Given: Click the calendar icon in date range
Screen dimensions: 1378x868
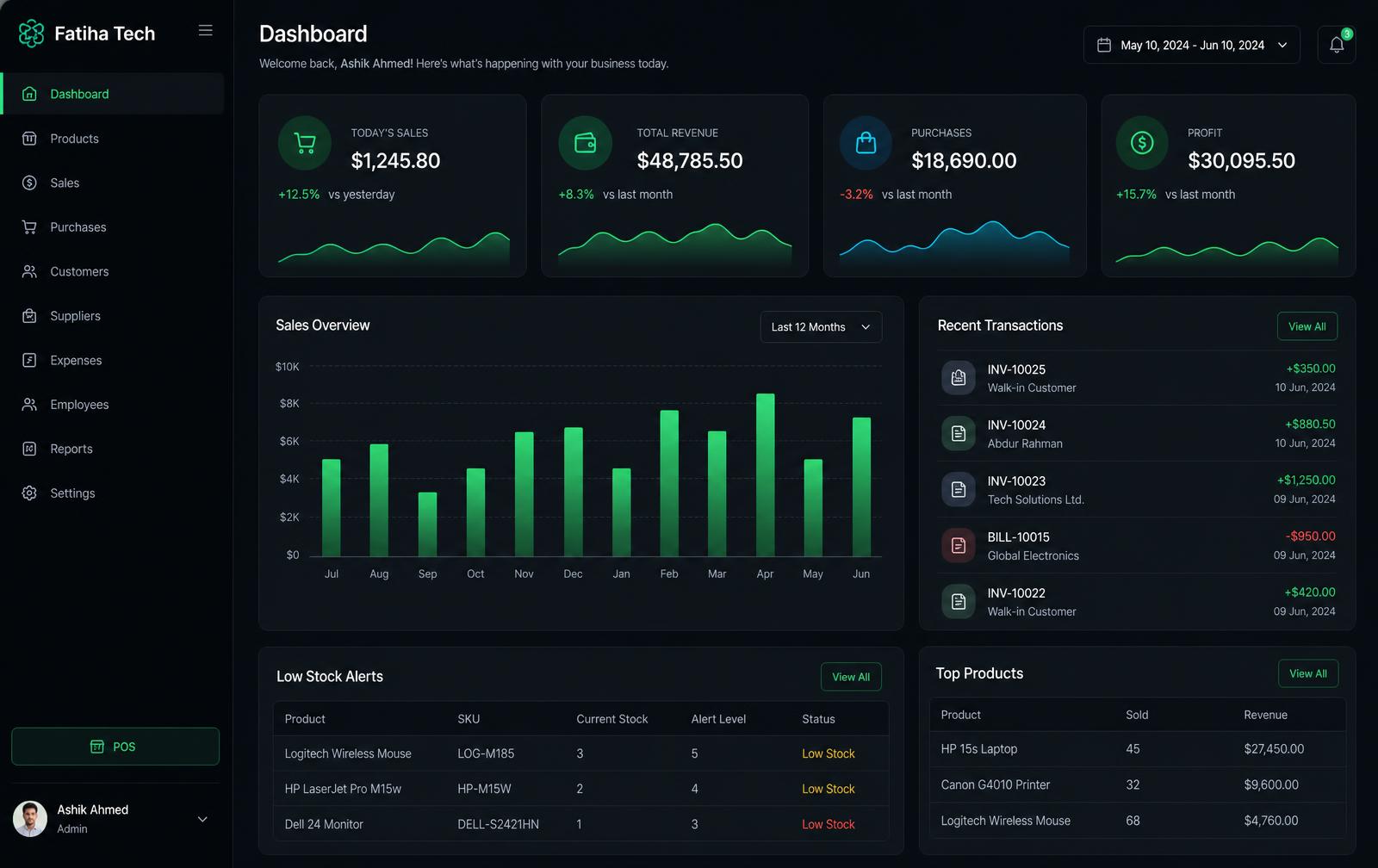Looking at the screenshot, I should tap(1104, 45).
